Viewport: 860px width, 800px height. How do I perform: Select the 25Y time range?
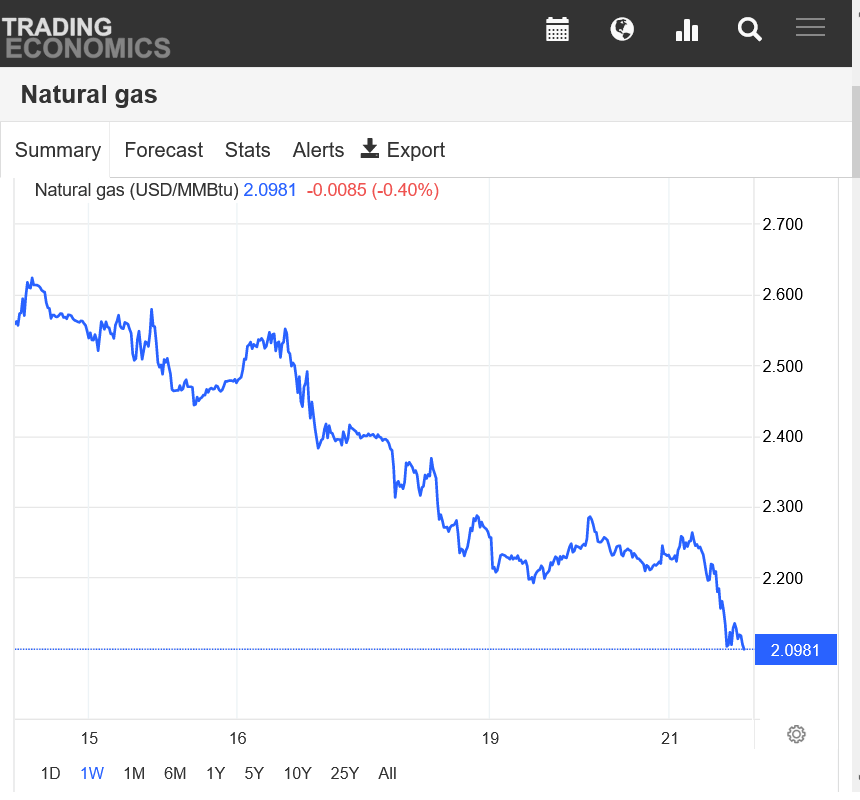345,773
